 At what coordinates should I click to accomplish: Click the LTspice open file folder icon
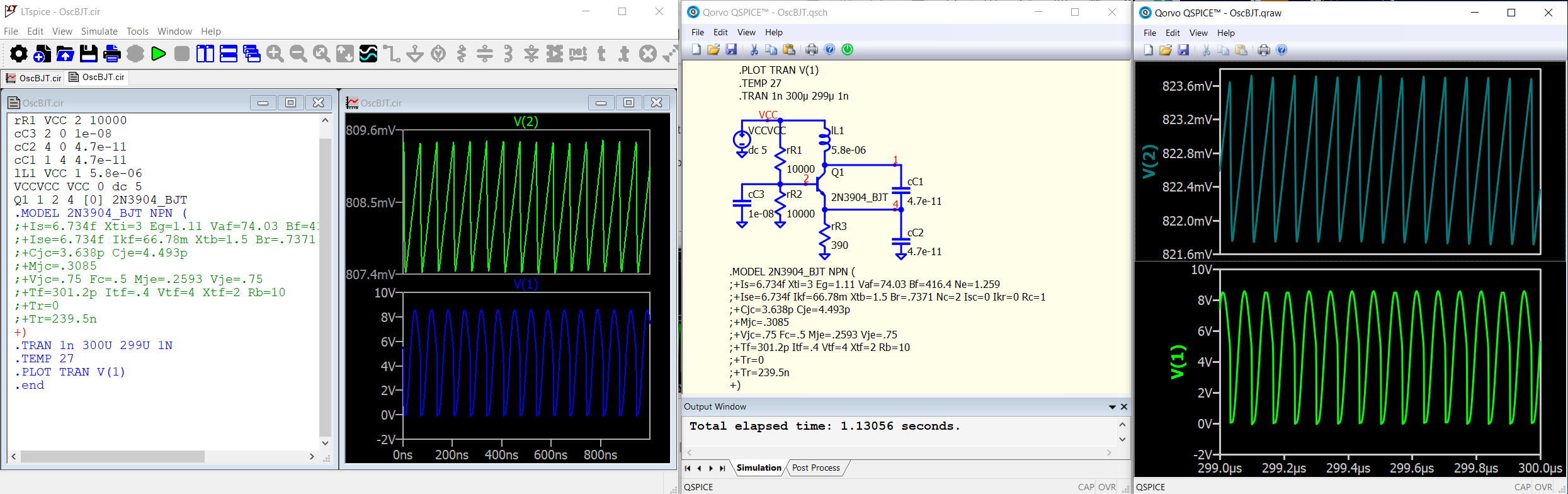point(65,54)
